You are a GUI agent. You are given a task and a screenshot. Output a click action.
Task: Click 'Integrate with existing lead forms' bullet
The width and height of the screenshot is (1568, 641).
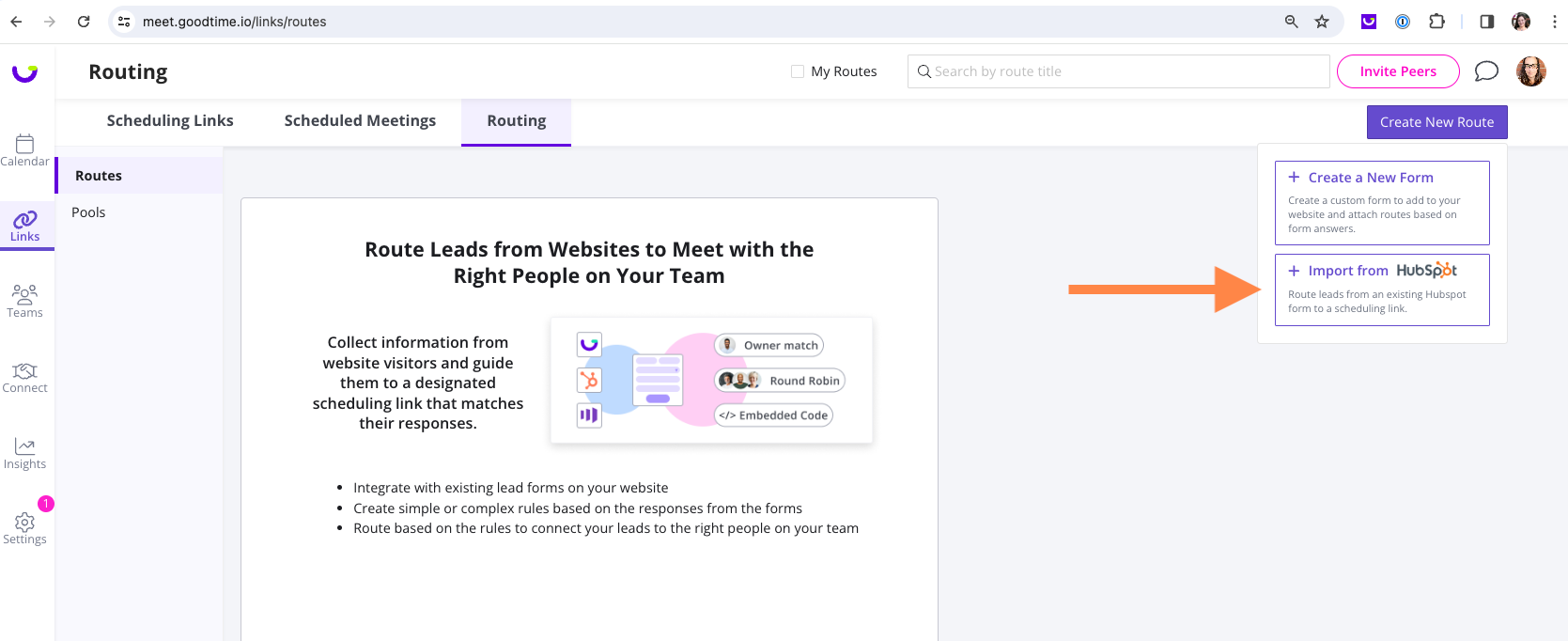511,488
